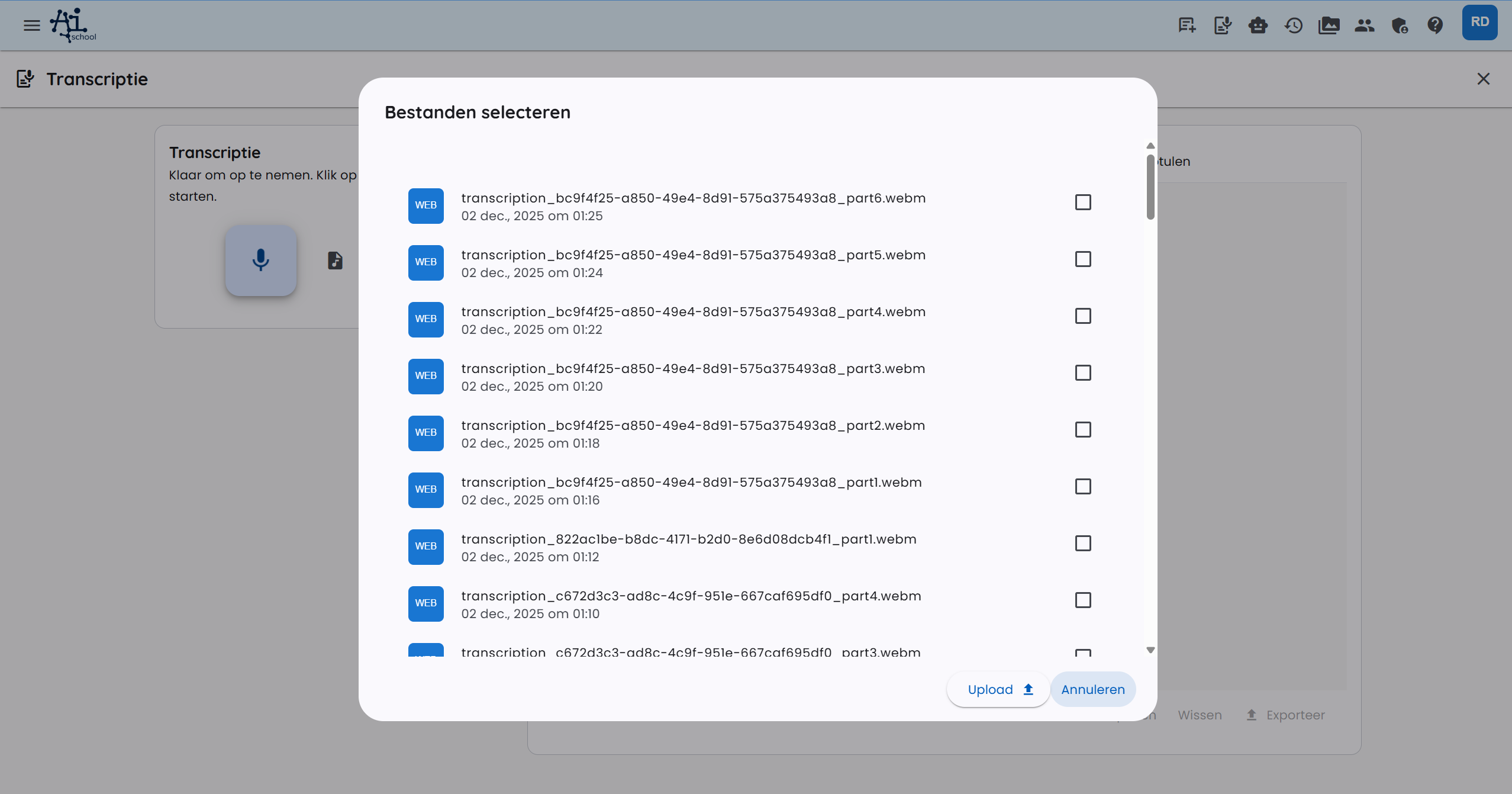The height and width of the screenshot is (794, 1512).
Task: Open the hamburger navigation menu
Action: pos(30,25)
